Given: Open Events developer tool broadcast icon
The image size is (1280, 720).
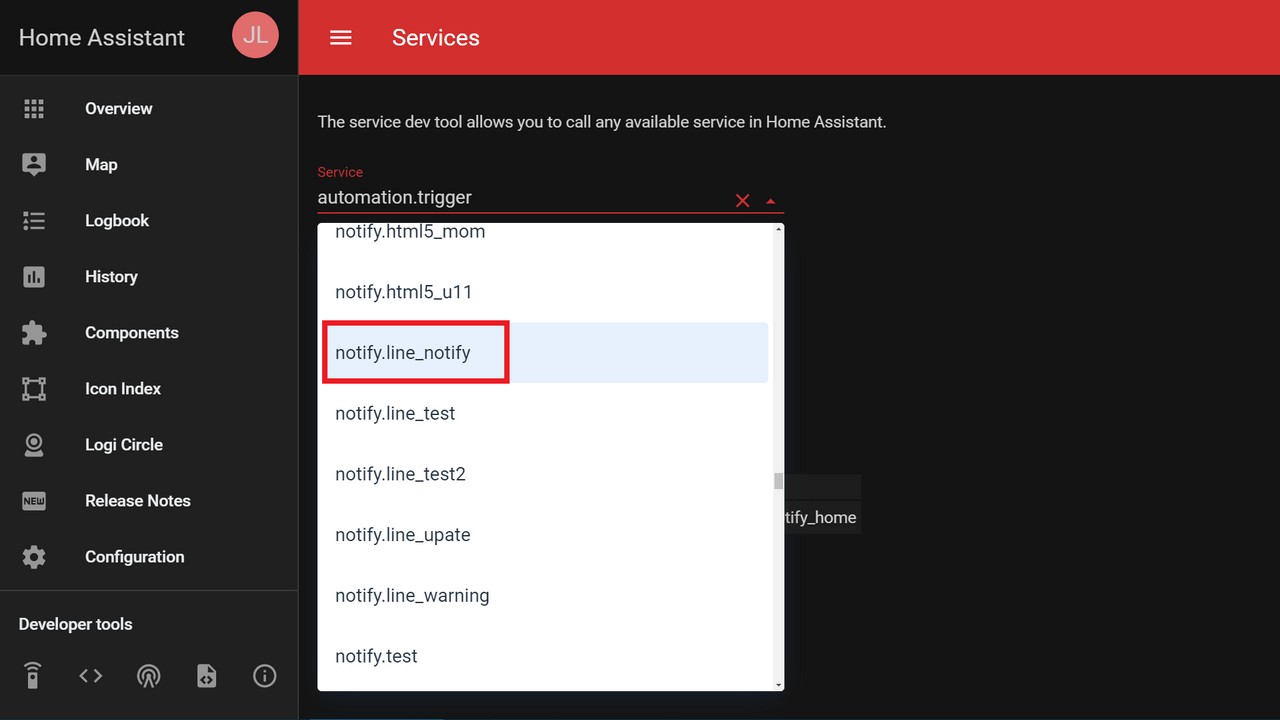Looking at the screenshot, I should point(149,676).
